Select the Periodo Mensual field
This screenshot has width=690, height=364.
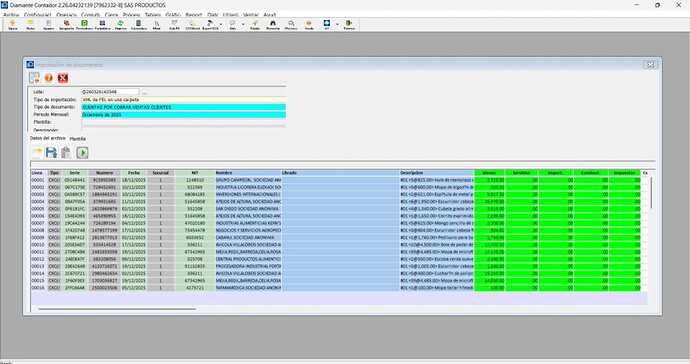click(x=184, y=115)
